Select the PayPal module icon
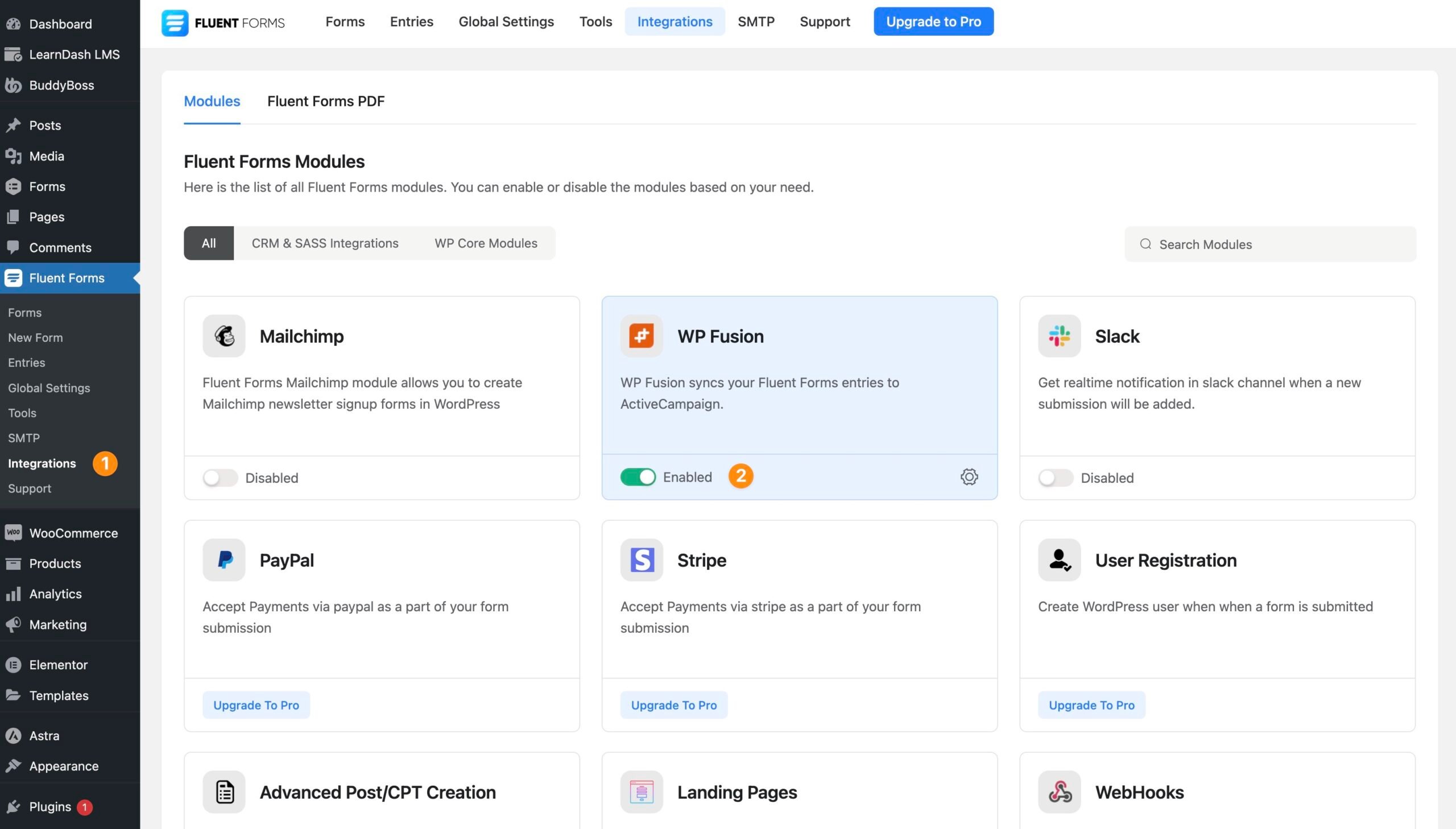The height and width of the screenshot is (829, 1456). click(x=224, y=559)
